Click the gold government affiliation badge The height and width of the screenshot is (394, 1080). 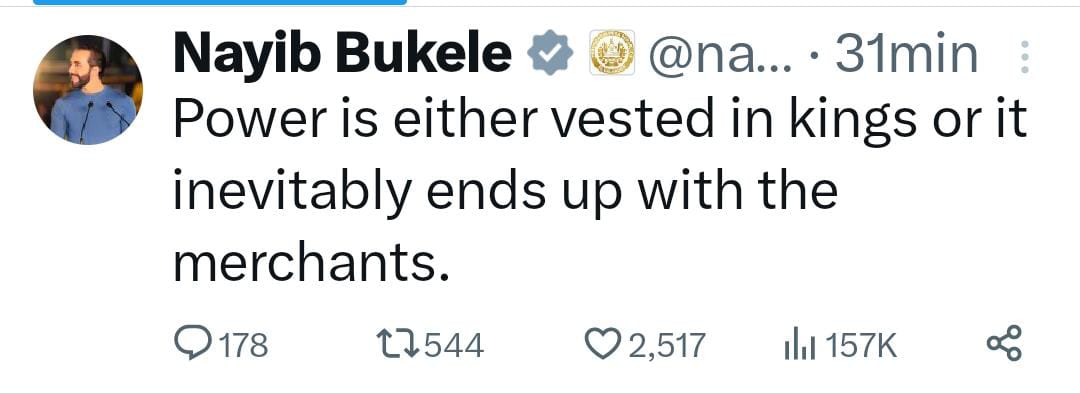612,54
